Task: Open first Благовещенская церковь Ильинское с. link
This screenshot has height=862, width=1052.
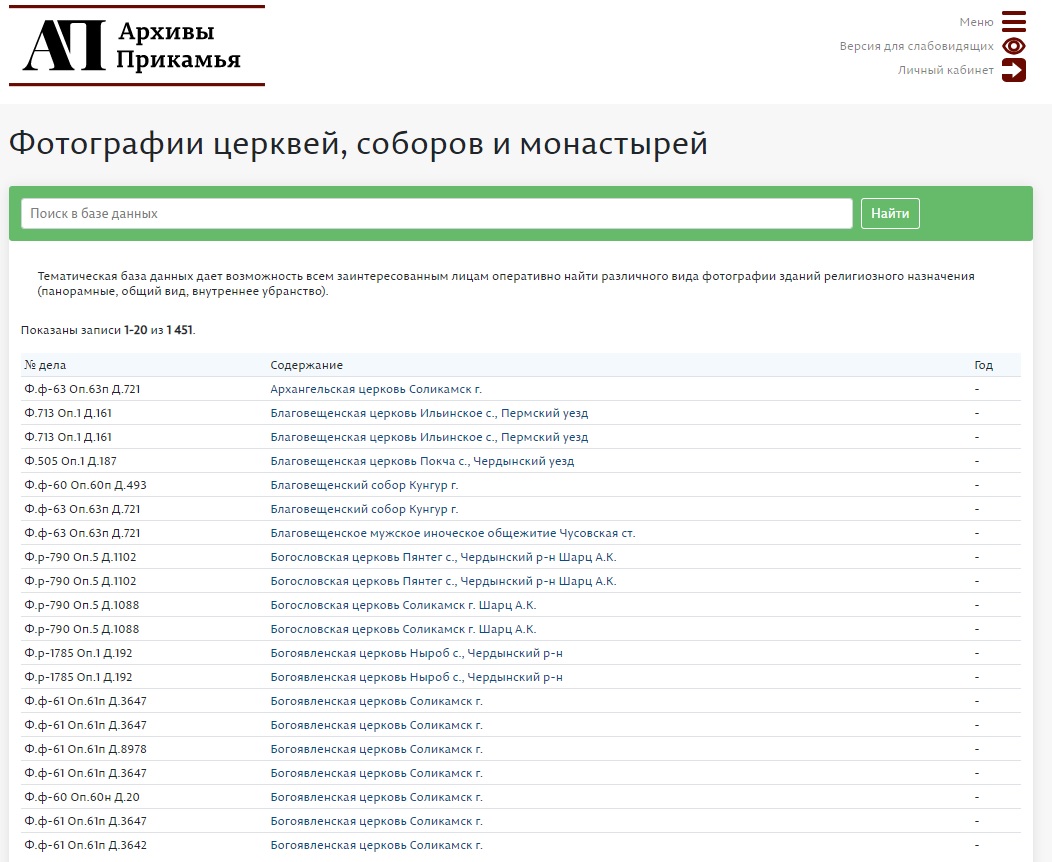Action: point(429,413)
